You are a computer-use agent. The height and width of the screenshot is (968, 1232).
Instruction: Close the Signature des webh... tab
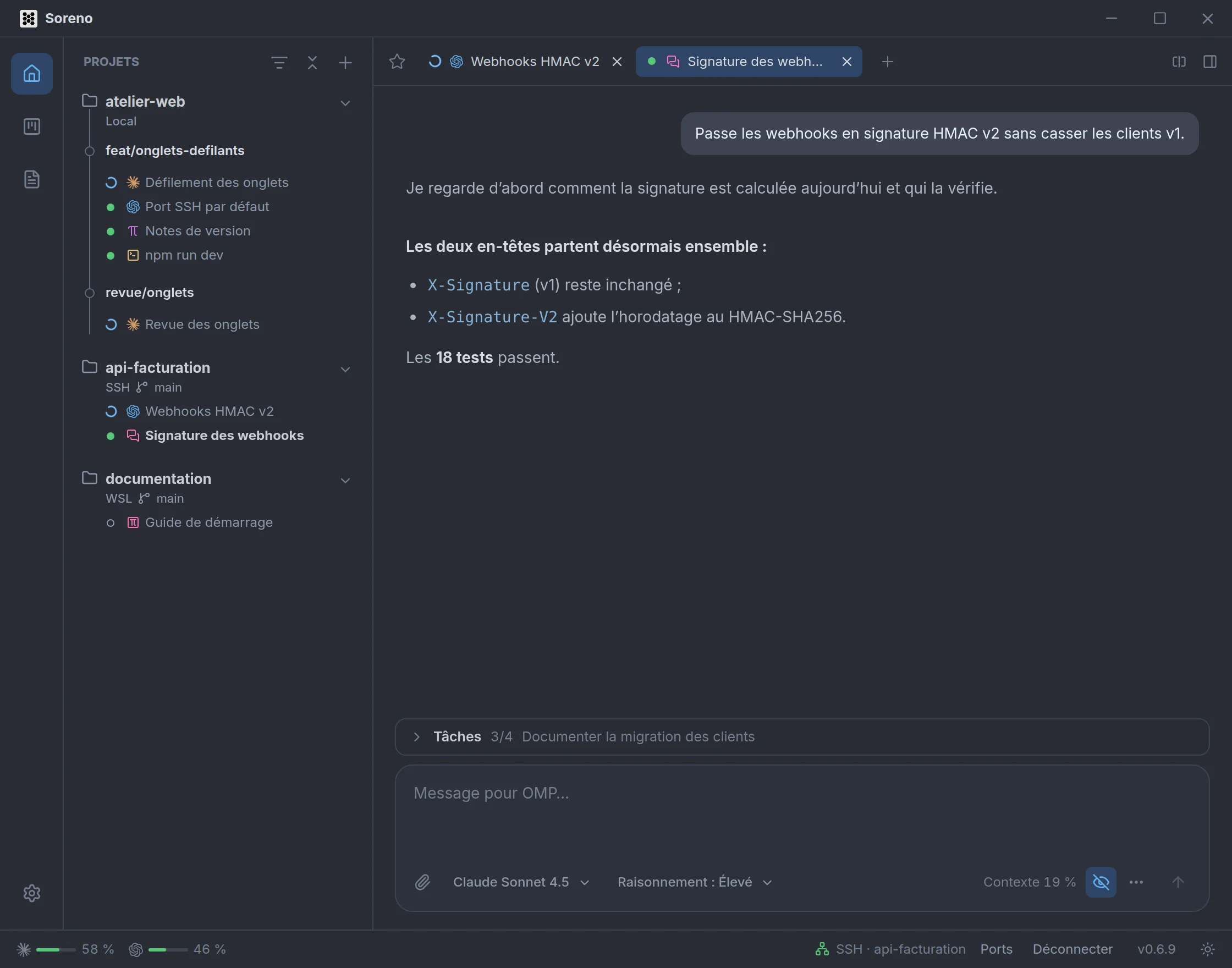tap(846, 62)
